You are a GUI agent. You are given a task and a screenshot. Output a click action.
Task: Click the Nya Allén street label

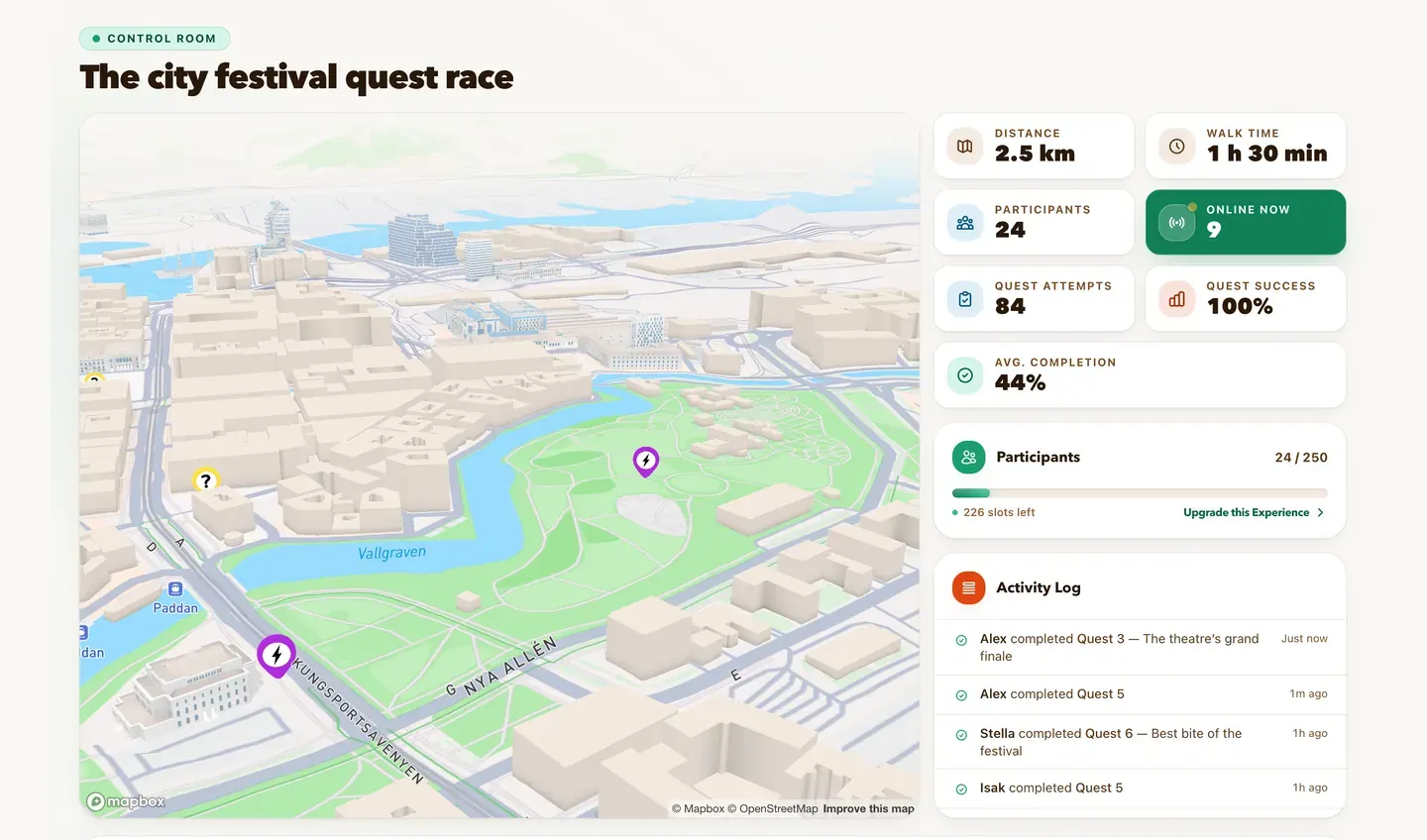tap(510, 666)
